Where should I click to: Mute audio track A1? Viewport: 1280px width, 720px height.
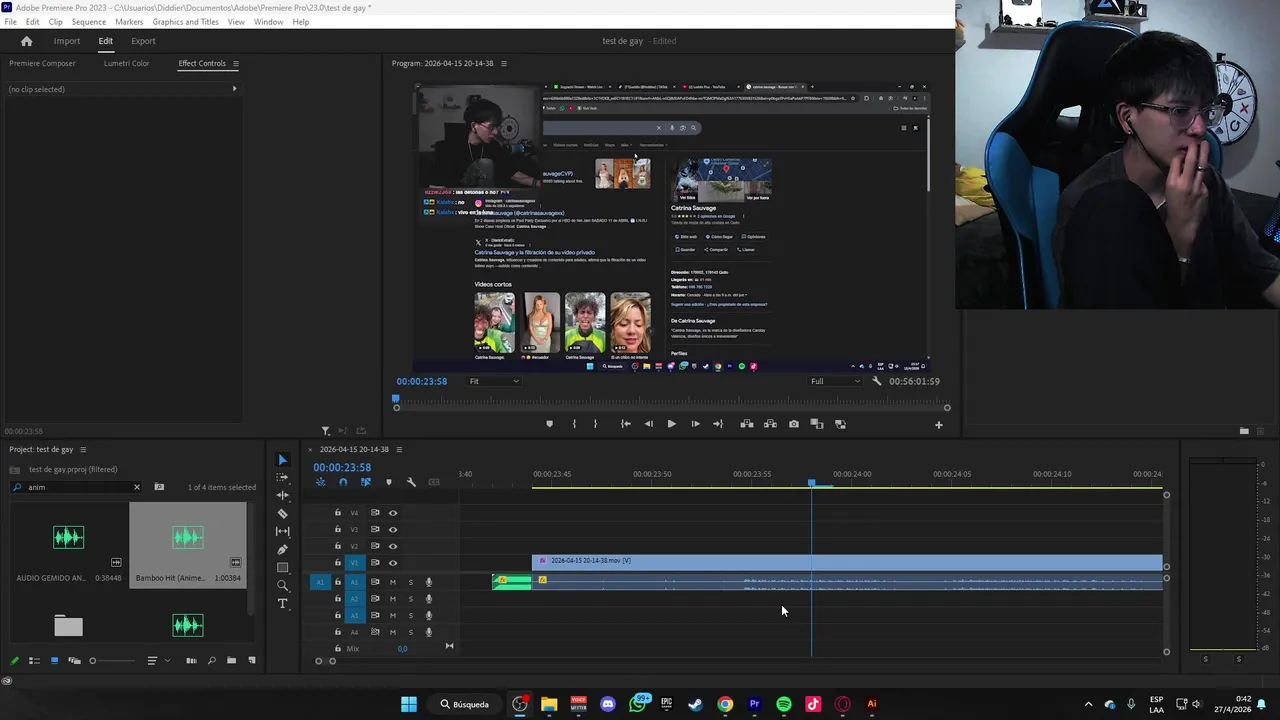393,582
